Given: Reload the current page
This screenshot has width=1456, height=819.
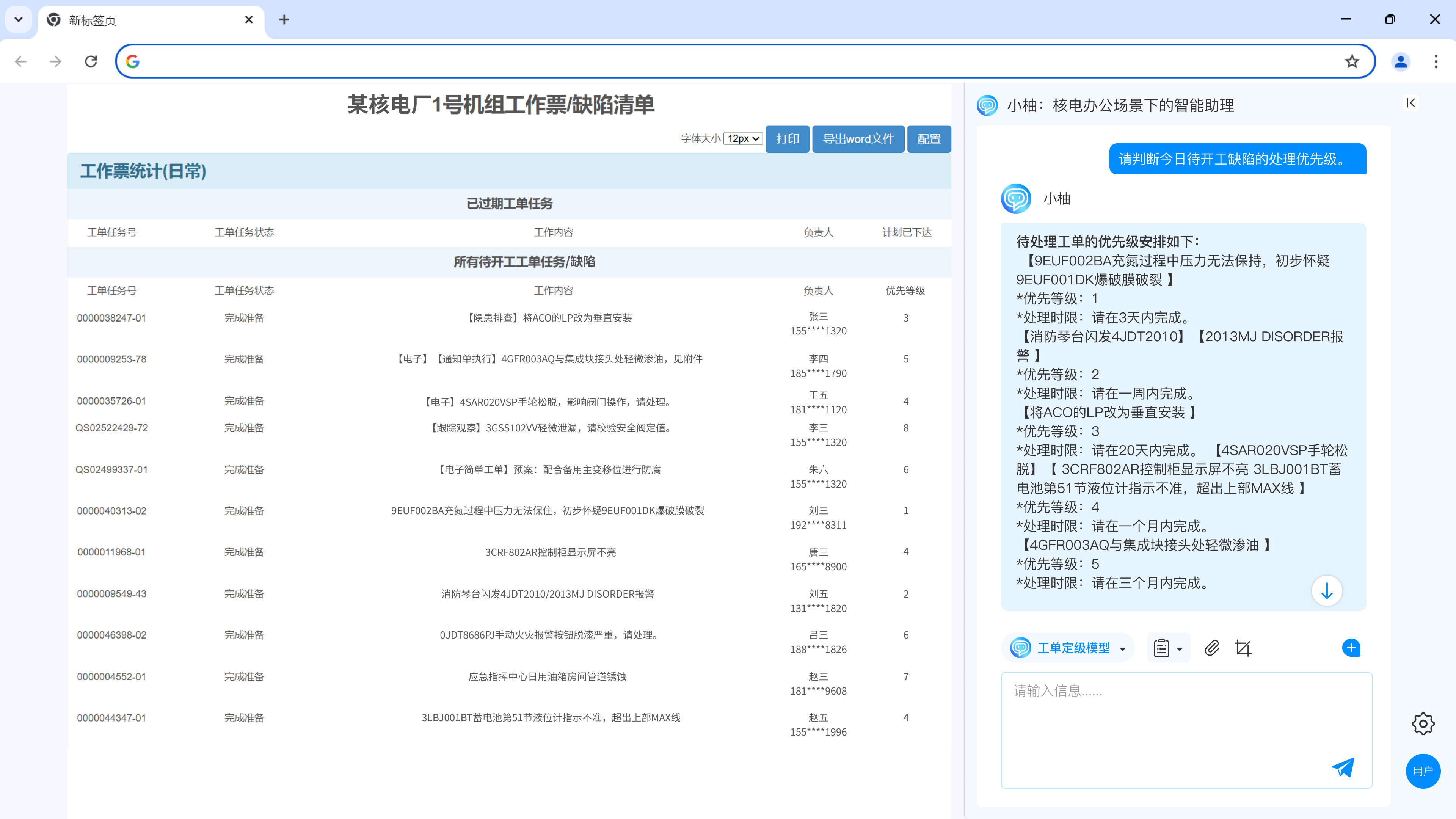Looking at the screenshot, I should point(91,61).
